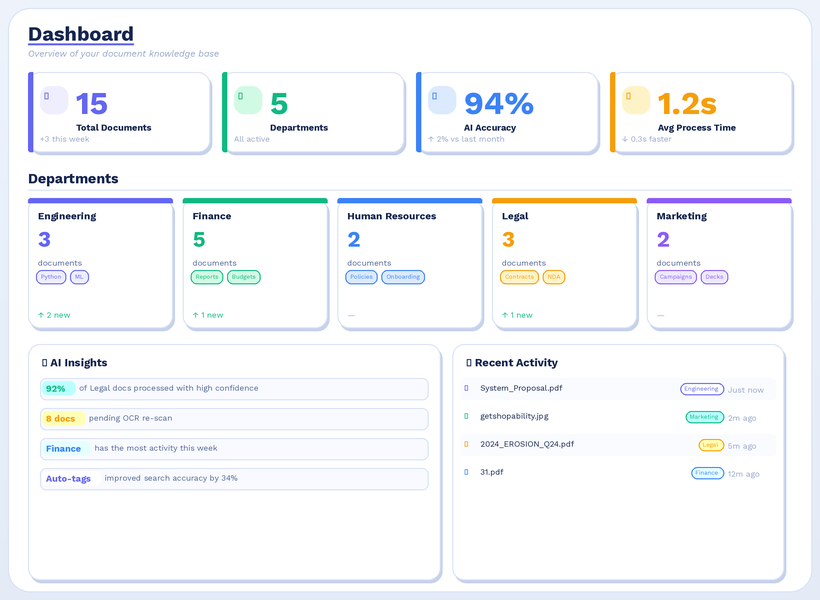This screenshot has width=820, height=600.
Task: Select the Campaigns tag in Marketing
Action: tap(676, 277)
